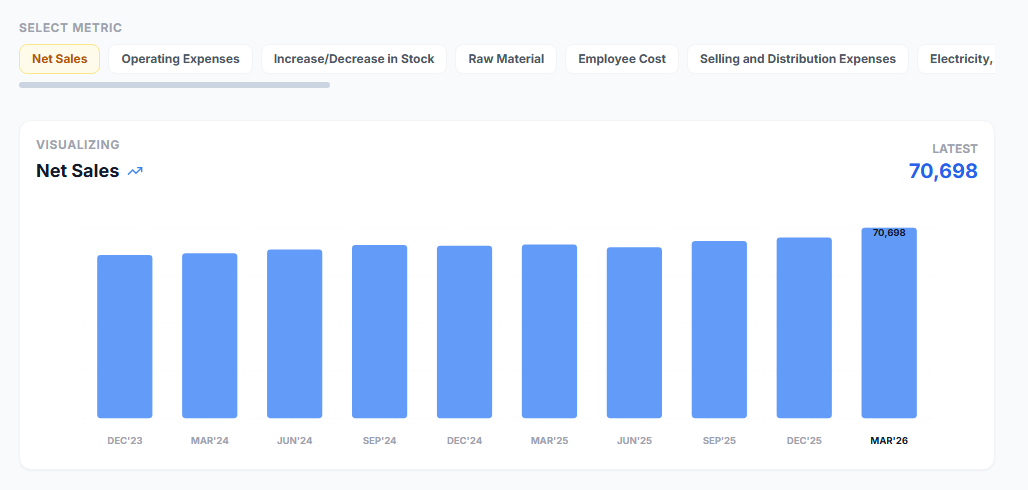Screen dimensions: 1028x490
Task: Click the large blue 70,698 latest value
Action: tap(943, 171)
